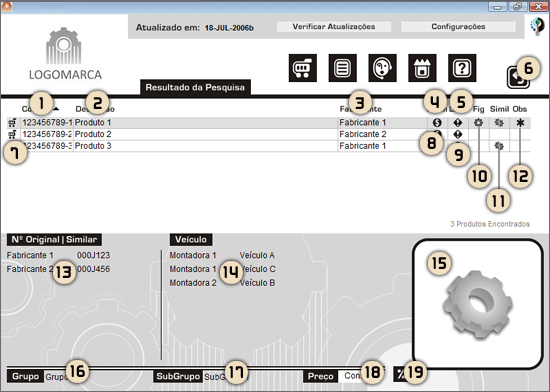Click the gear product image thumbnail
The image size is (550, 392).
tap(478, 304)
